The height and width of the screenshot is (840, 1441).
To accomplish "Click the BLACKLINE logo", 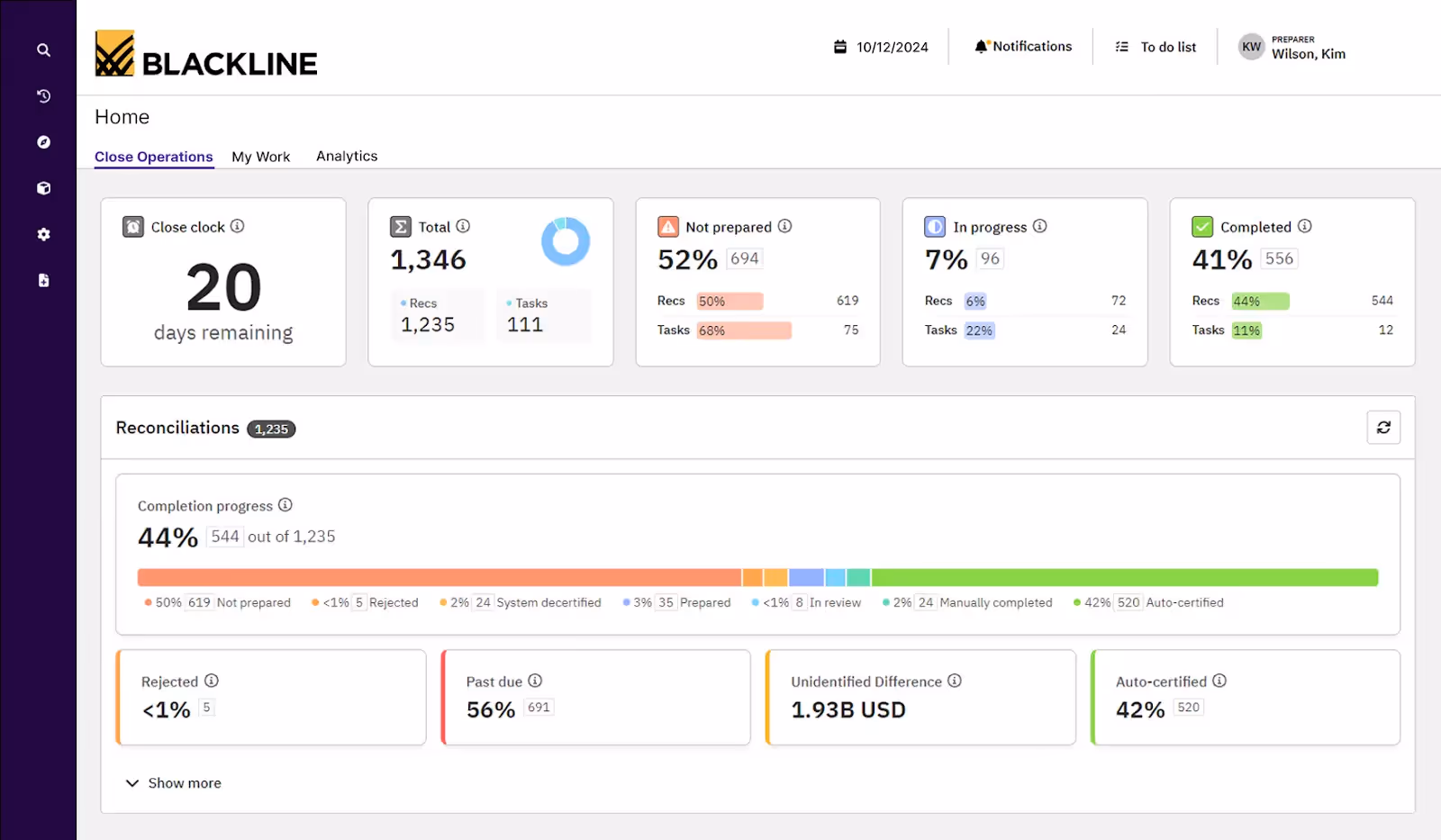I will click(205, 56).
